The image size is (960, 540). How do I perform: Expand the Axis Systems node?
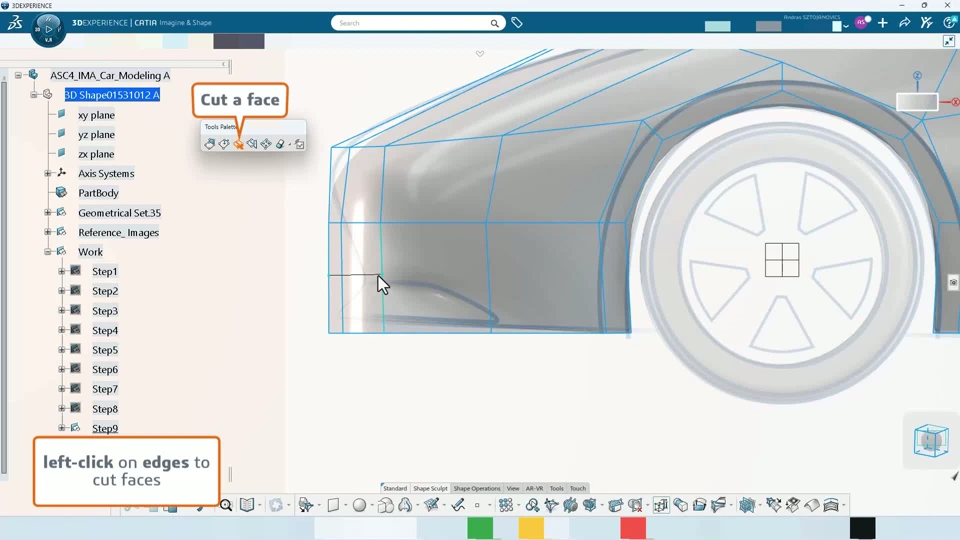pos(48,173)
